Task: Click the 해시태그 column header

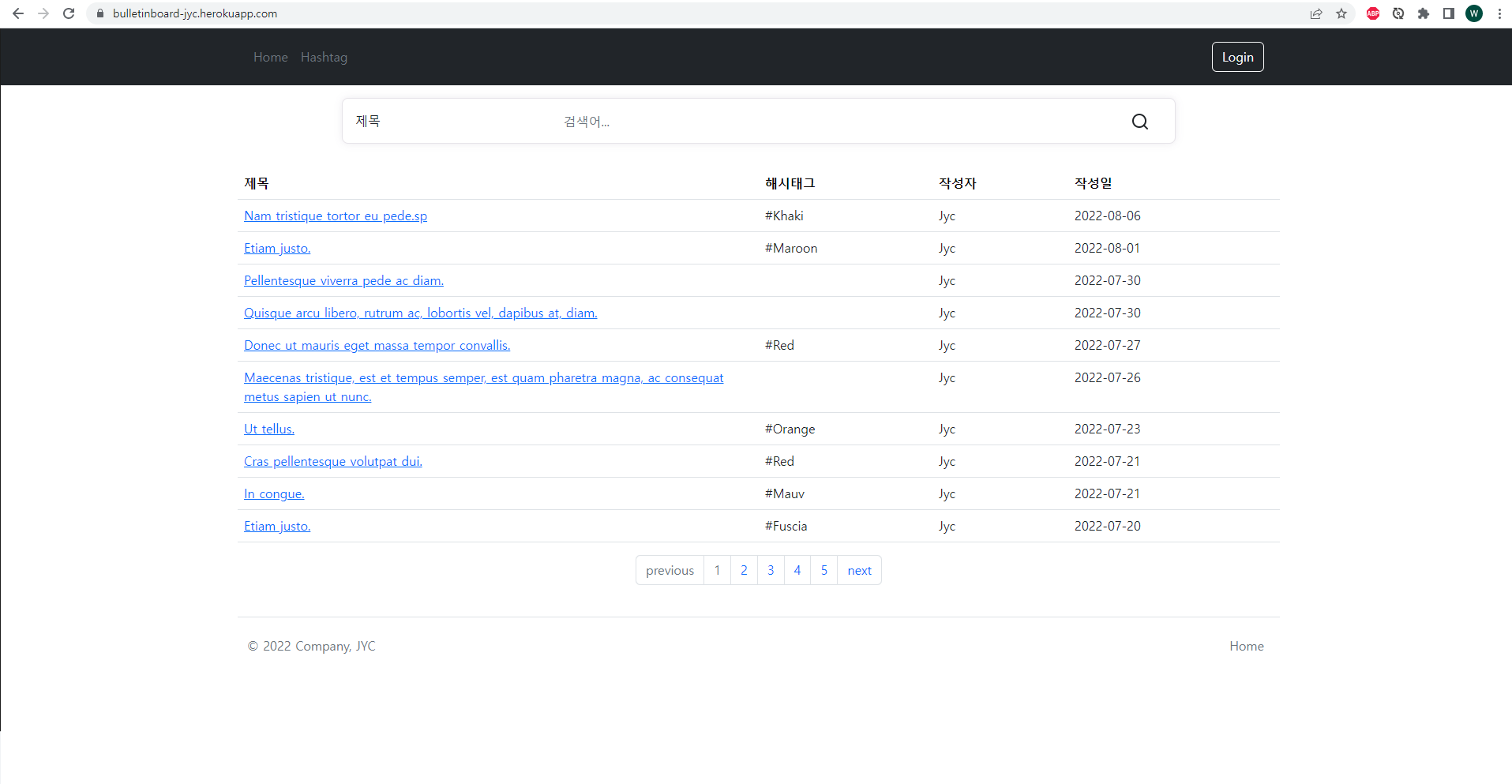Action: tap(790, 183)
